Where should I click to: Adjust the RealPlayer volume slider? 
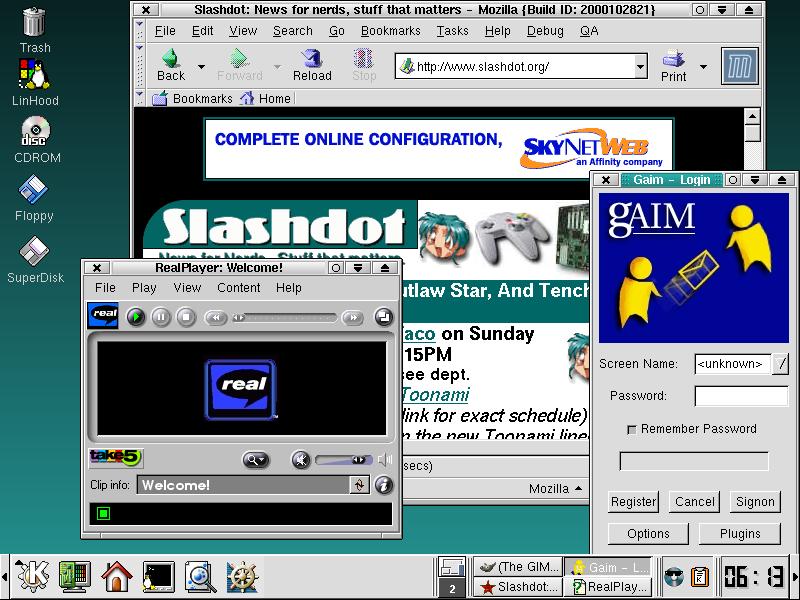point(343,460)
